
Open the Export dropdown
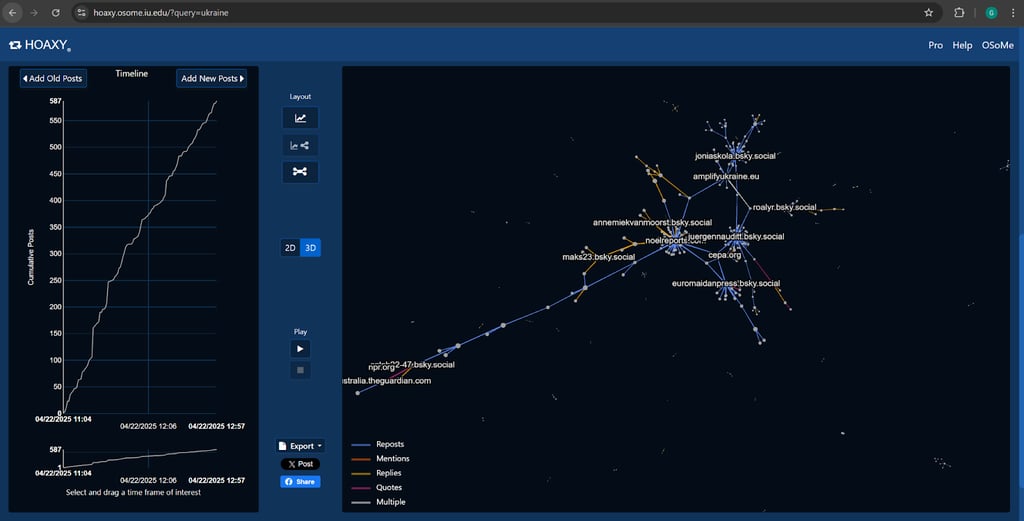[300, 446]
